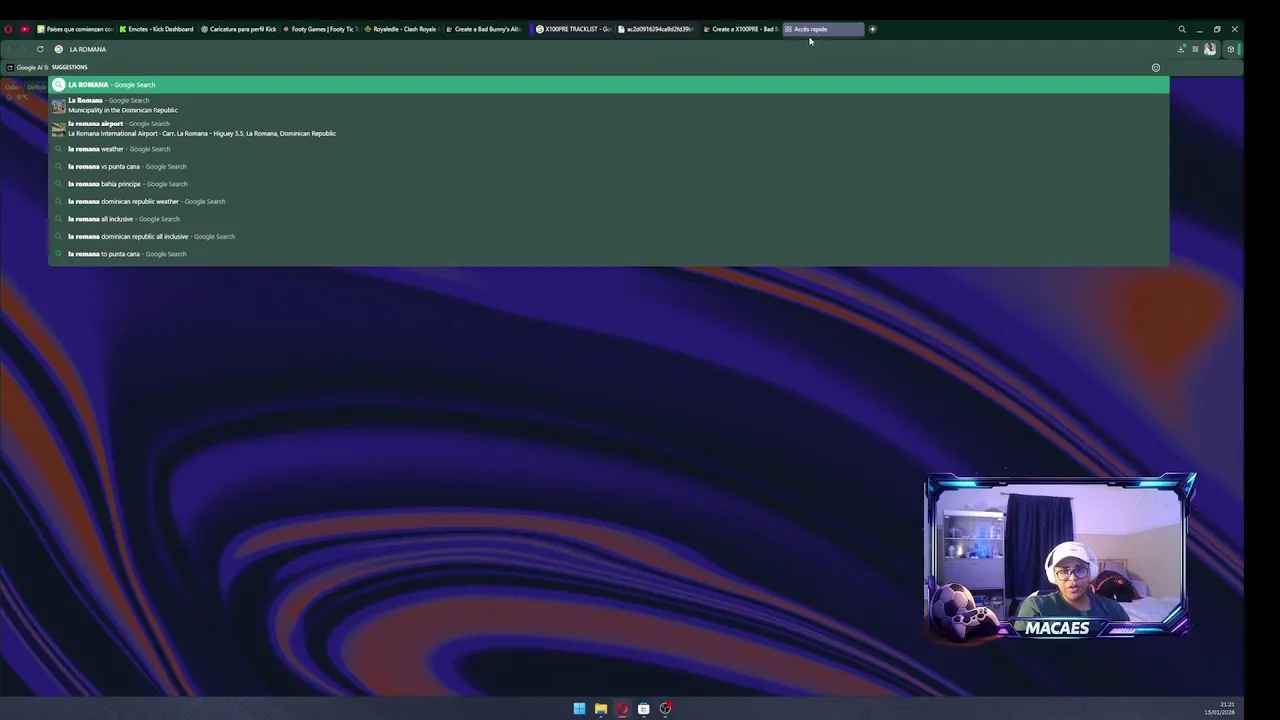Open the downloads icon in toolbar
This screenshot has height=720, width=1280.
1181,49
